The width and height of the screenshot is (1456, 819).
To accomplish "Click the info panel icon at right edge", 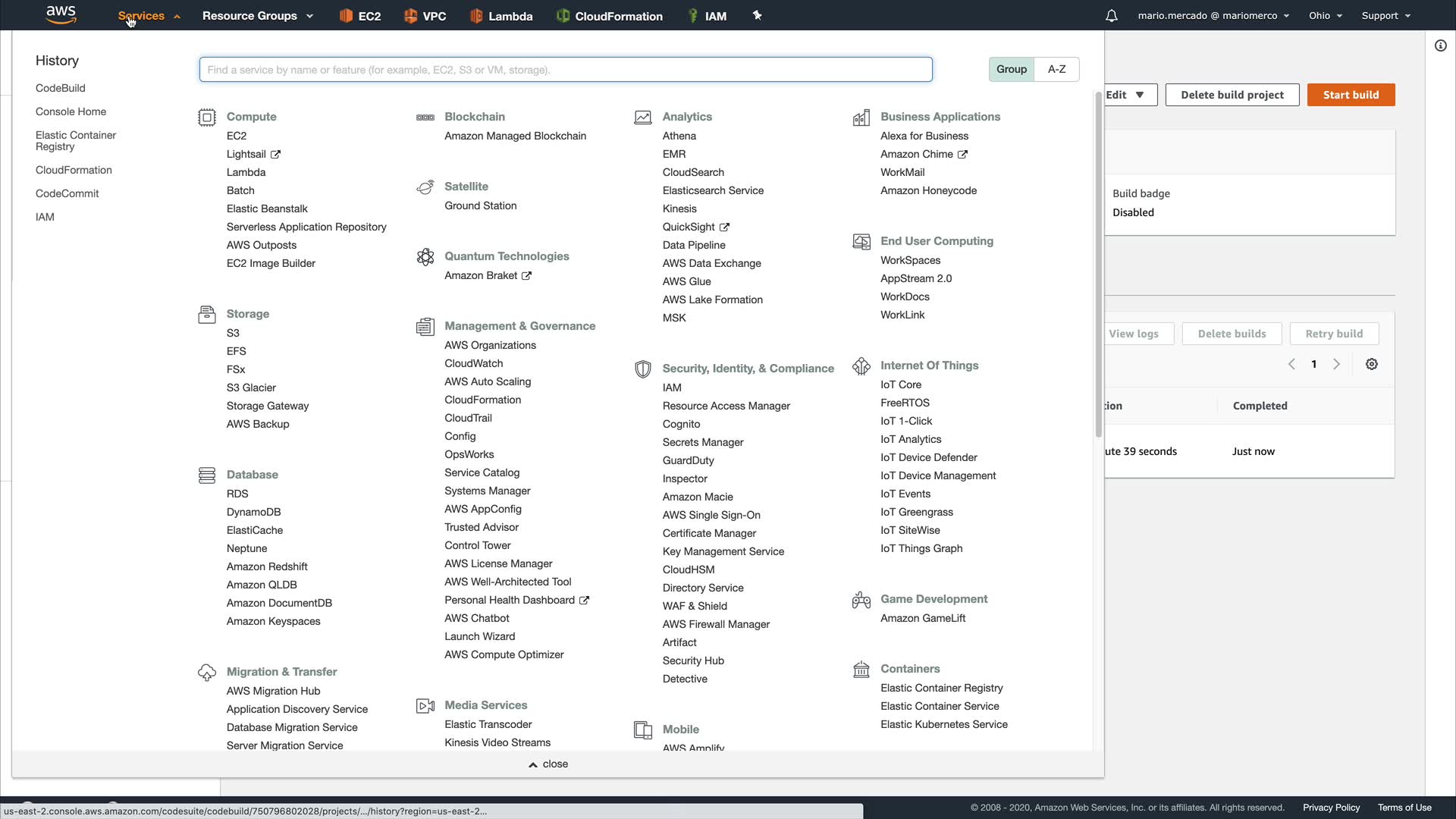I will 1440,45.
